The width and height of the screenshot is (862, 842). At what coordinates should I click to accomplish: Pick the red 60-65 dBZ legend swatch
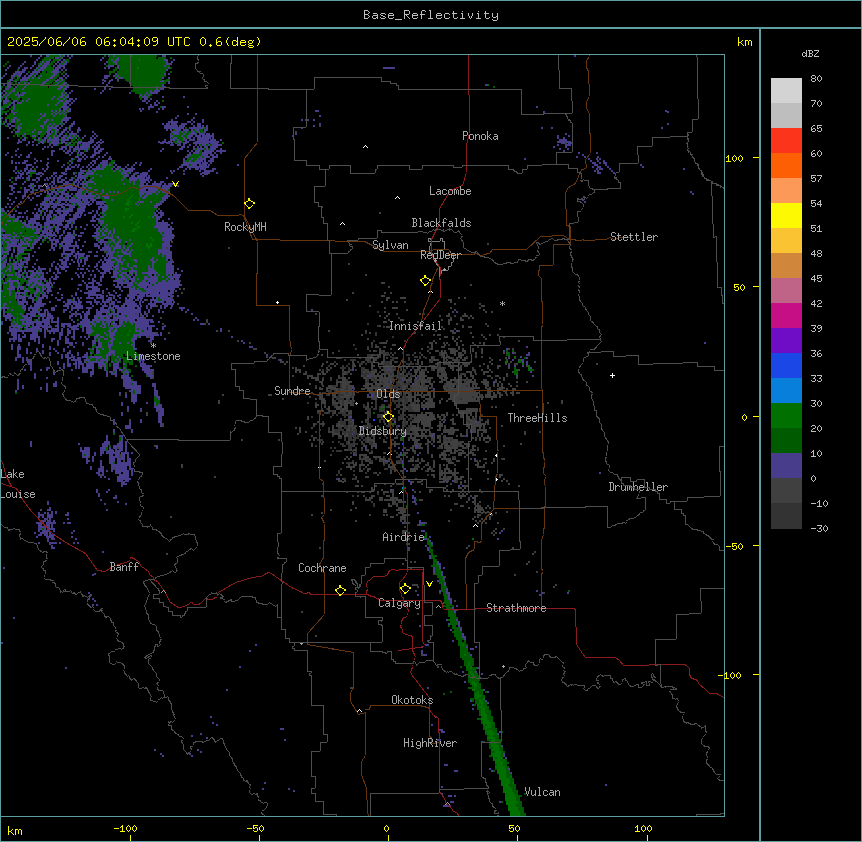click(786, 141)
